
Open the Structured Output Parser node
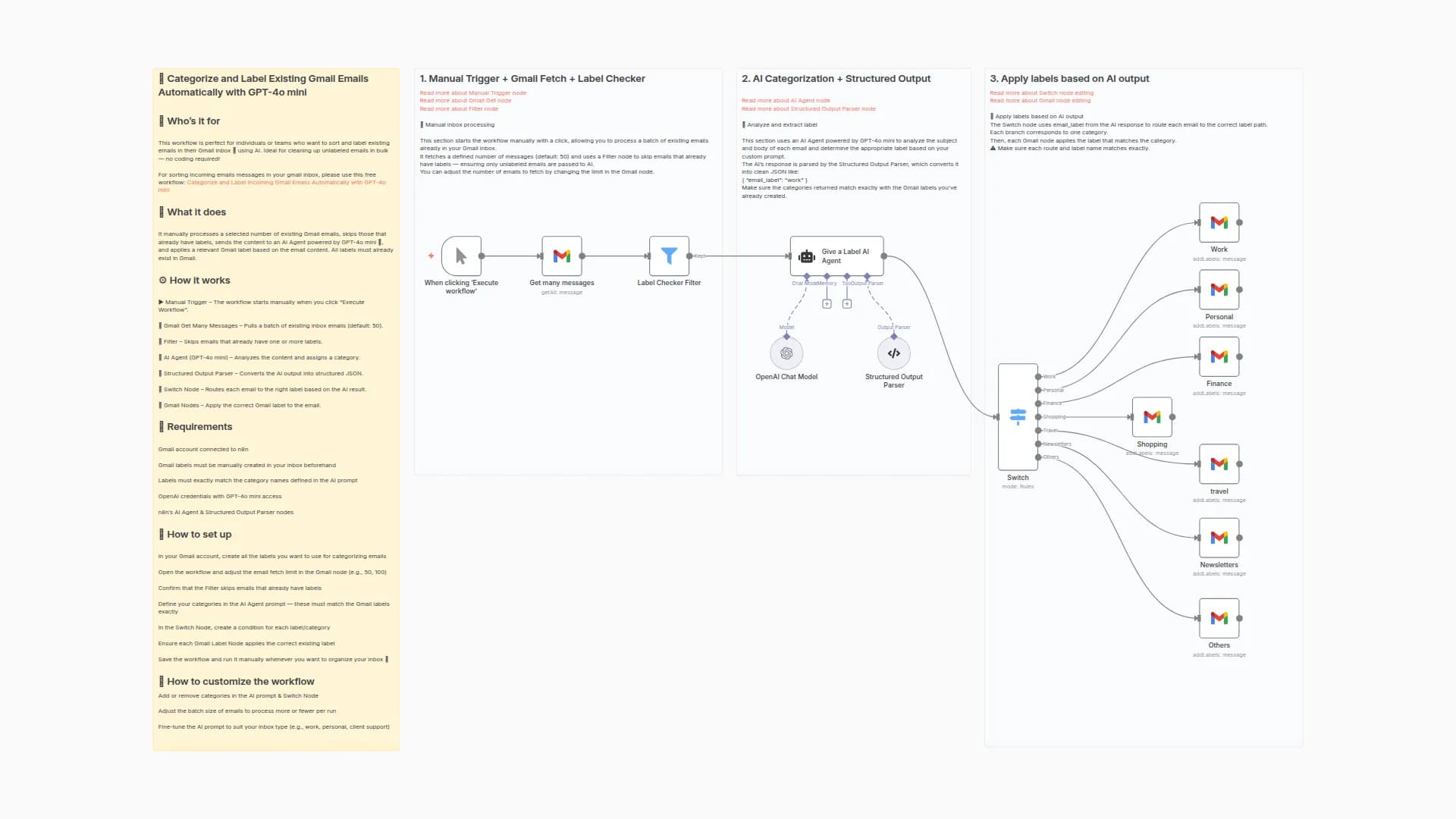[x=893, y=353]
